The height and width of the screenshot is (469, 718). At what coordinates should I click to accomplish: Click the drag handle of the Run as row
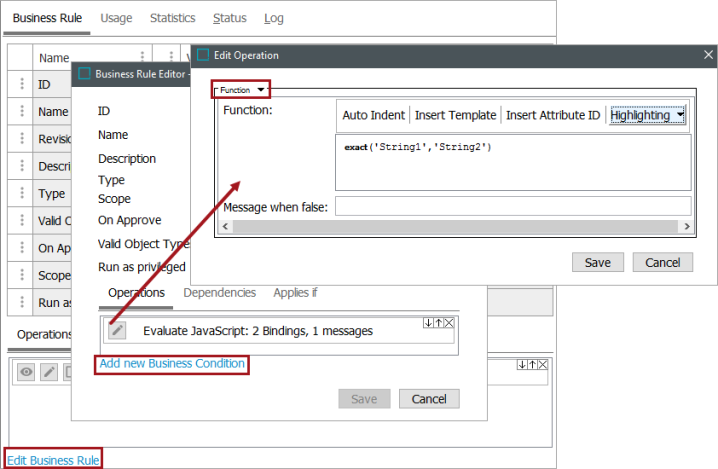pyautogui.click(x=22, y=302)
